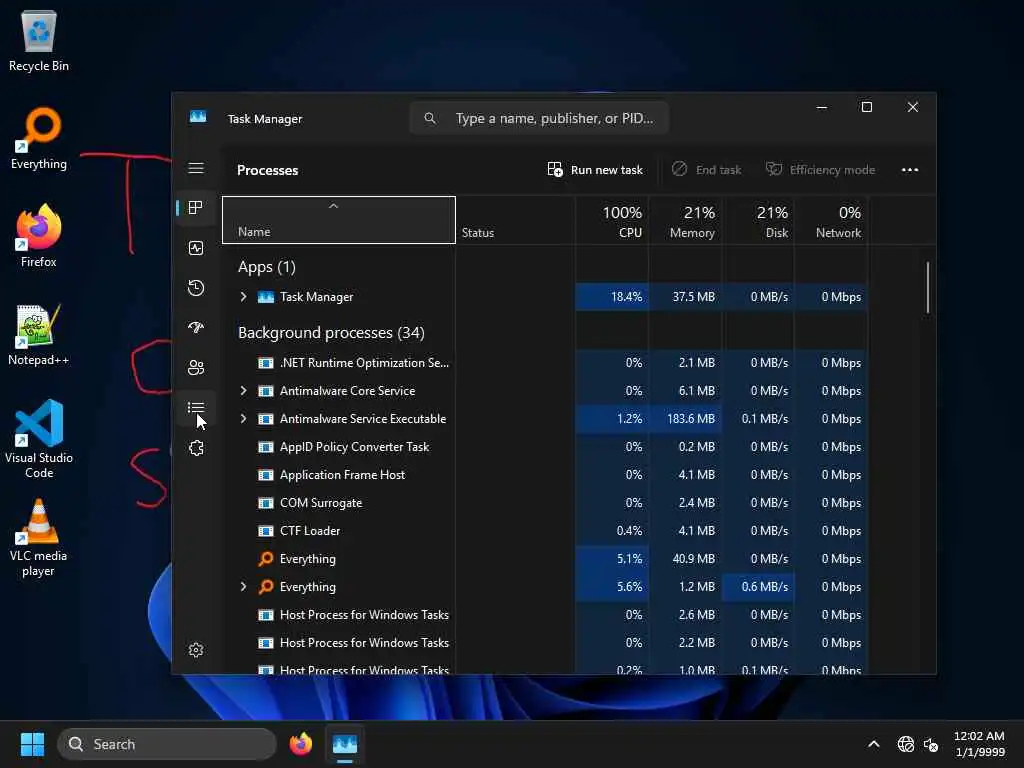Viewport: 1024px width, 768px height.
Task: Expand the Antimalware Core Service row
Action: pyautogui.click(x=244, y=391)
